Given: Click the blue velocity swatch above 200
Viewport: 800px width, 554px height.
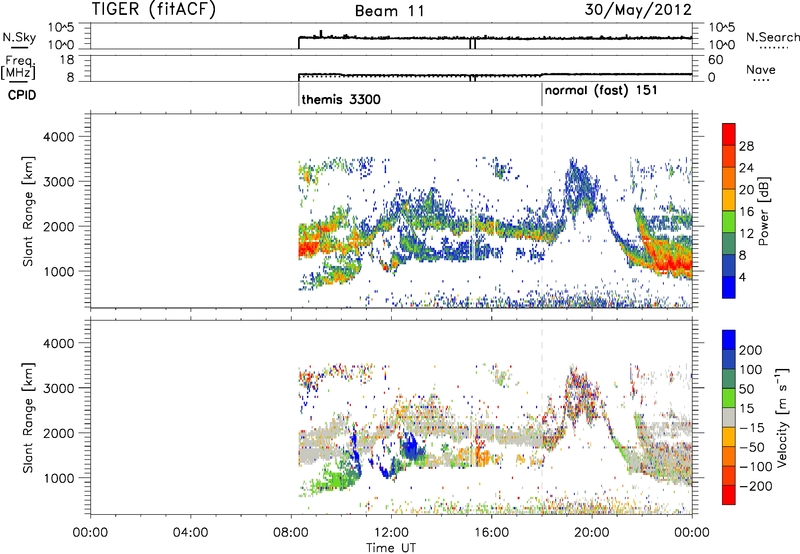Looking at the screenshot, I should point(729,340).
